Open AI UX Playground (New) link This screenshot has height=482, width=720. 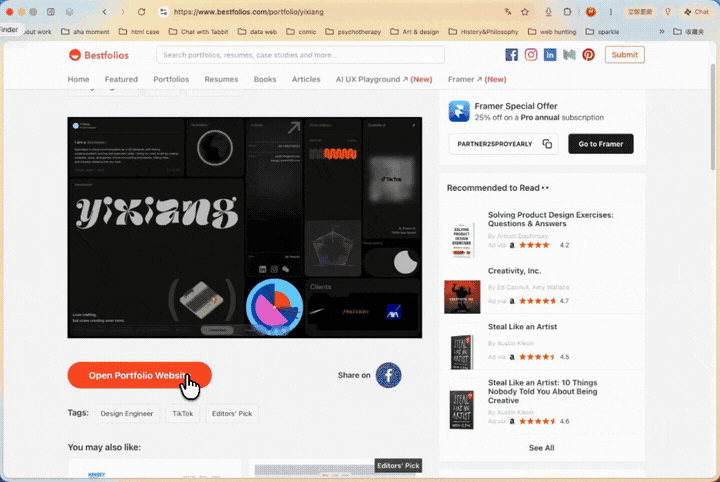[384, 79]
